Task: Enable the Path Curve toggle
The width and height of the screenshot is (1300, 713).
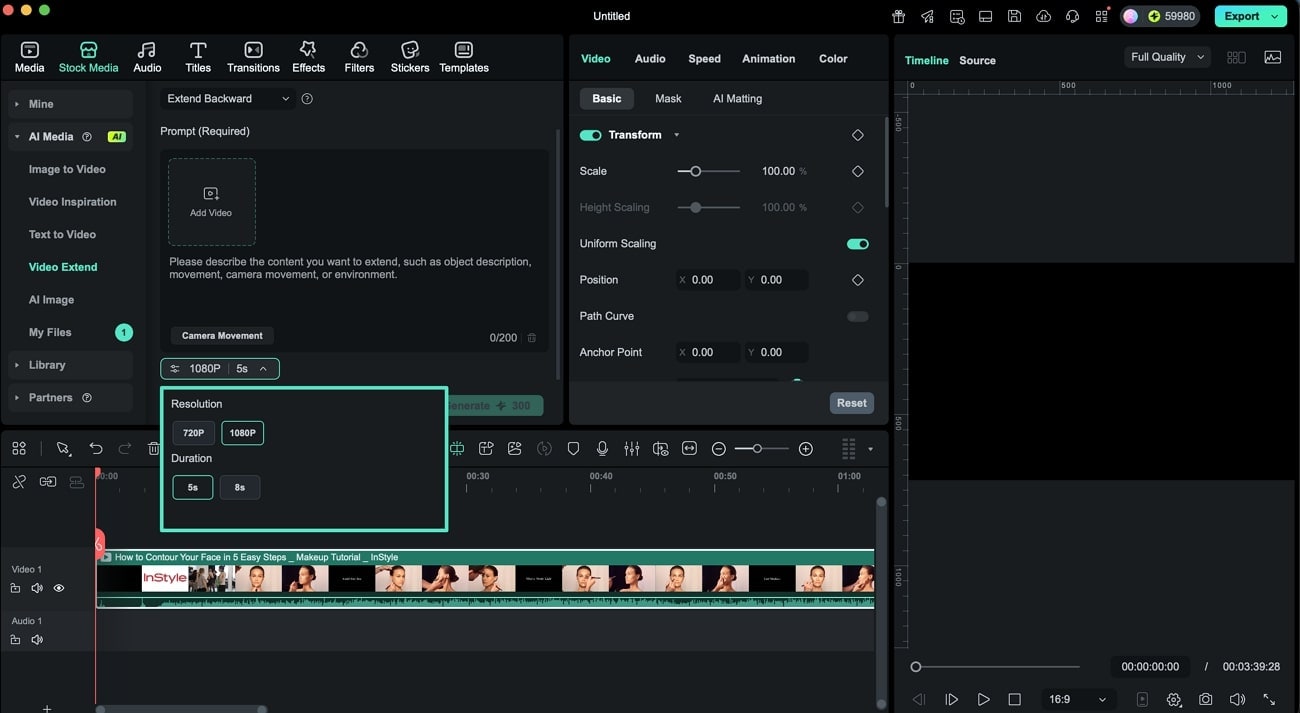Action: point(857,315)
